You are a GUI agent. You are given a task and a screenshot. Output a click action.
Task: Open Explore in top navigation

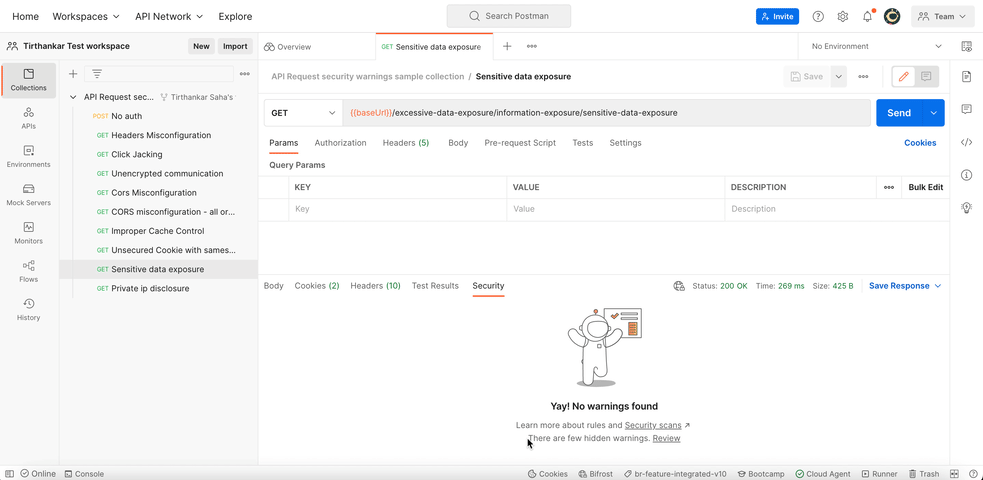point(235,16)
